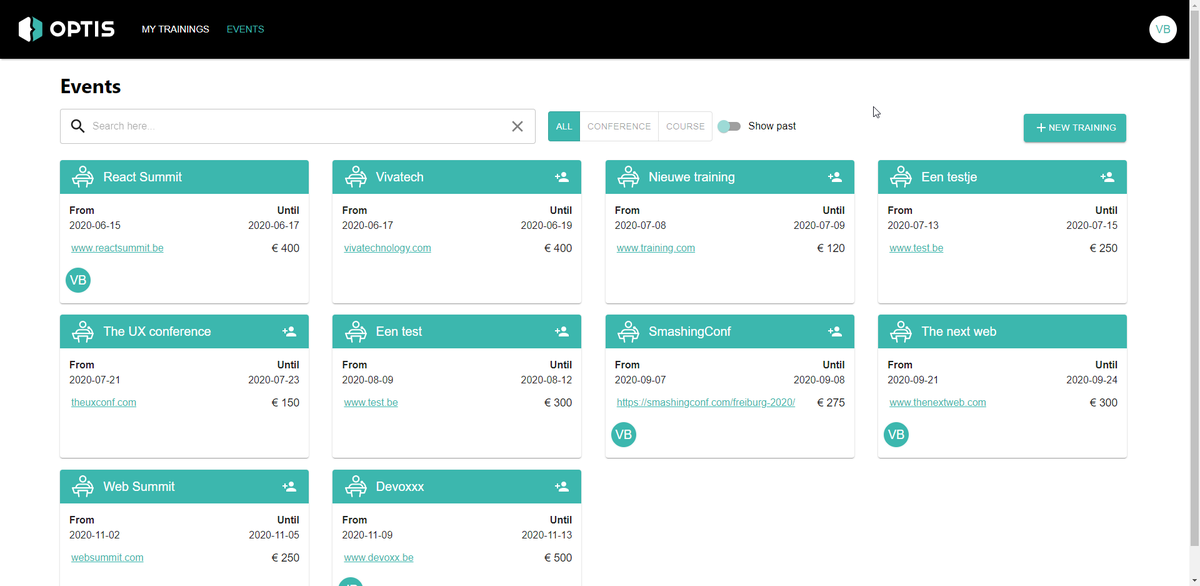Click the Devoxxx card icon
This screenshot has height=586, width=1200.
click(x=356, y=487)
